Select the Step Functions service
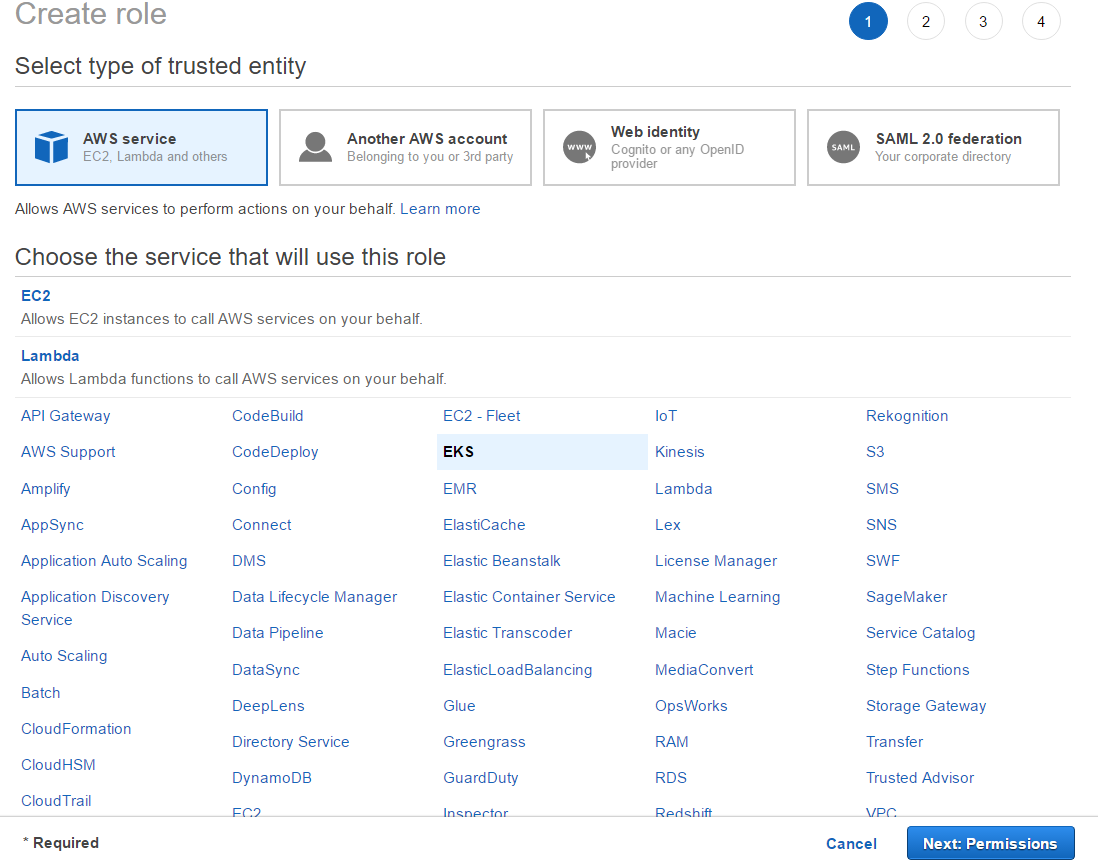The width and height of the screenshot is (1098, 866). point(917,670)
